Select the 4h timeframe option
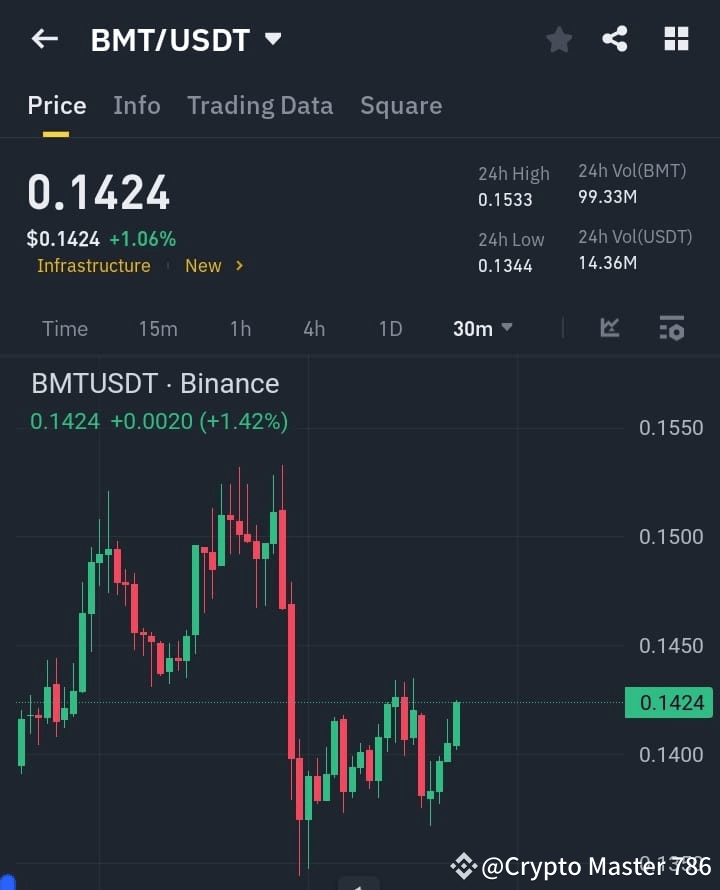The width and height of the screenshot is (720, 890). tap(313, 327)
